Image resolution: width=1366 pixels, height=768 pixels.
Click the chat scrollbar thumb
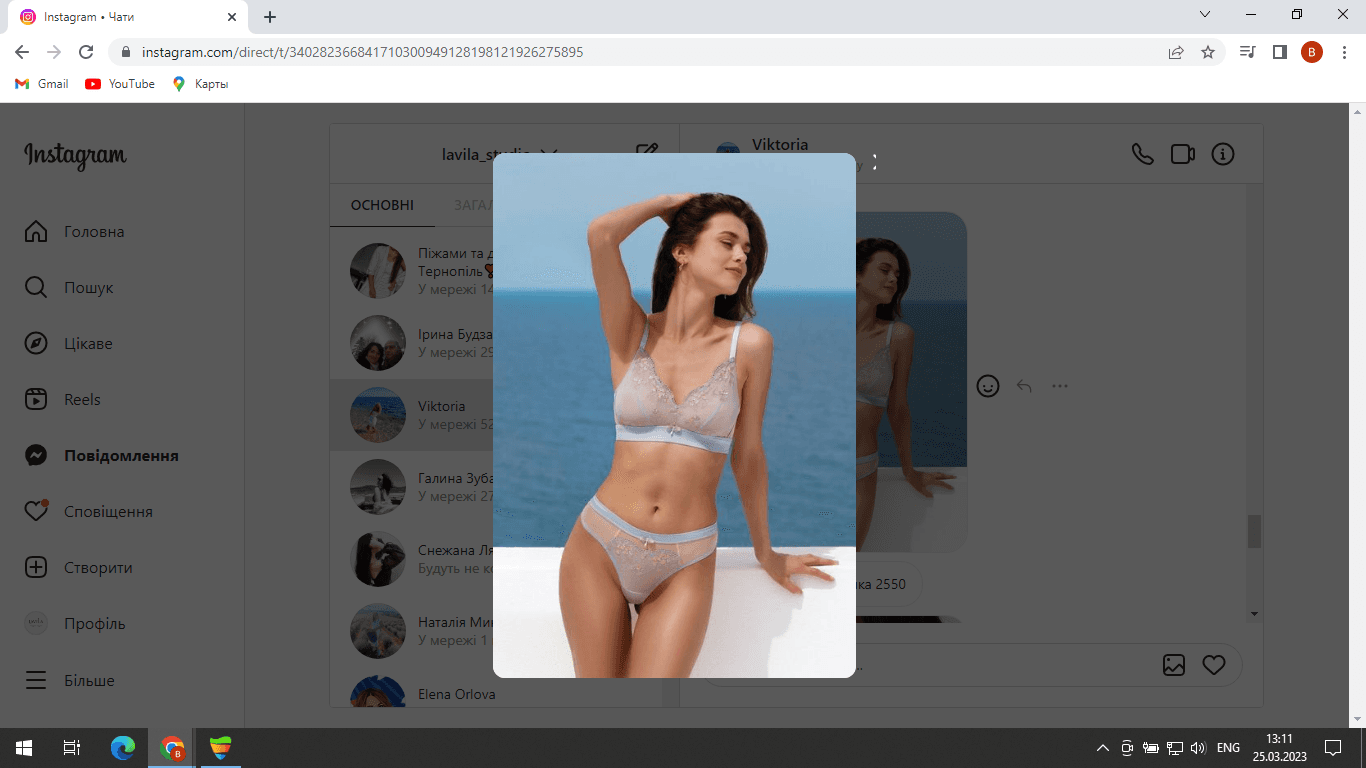tap(1254, 532)
